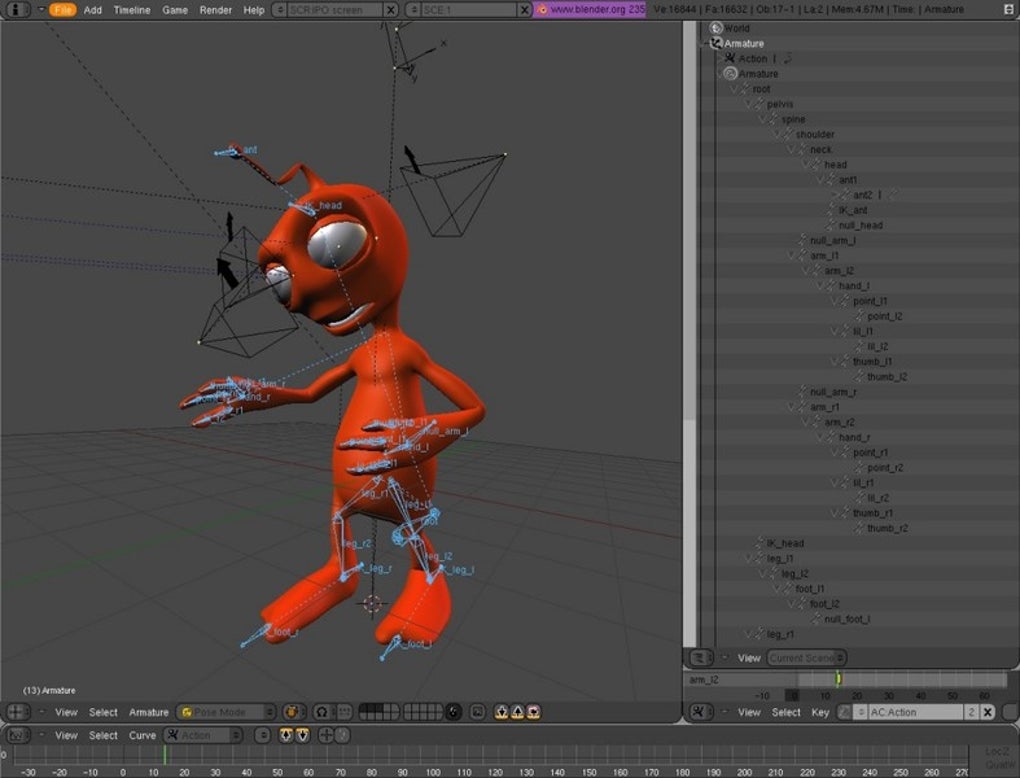
Task: Open the Armature menu in 3D view header
Action: pos(148,712)
